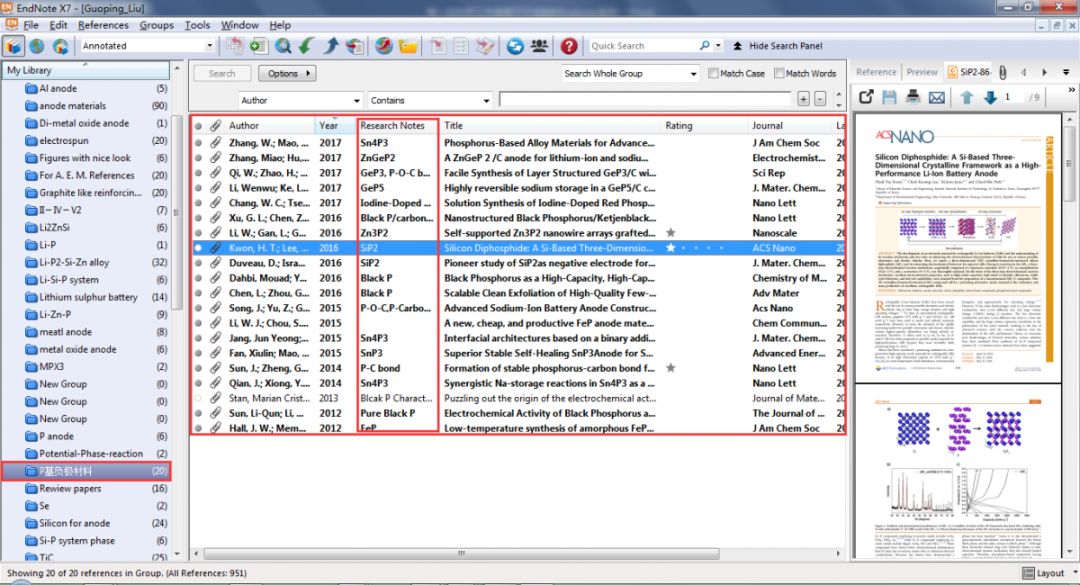Image resolution: width=1080 pixels, height=585 pixels.
Task: Save the attached PDF
Action: point(890,96)
